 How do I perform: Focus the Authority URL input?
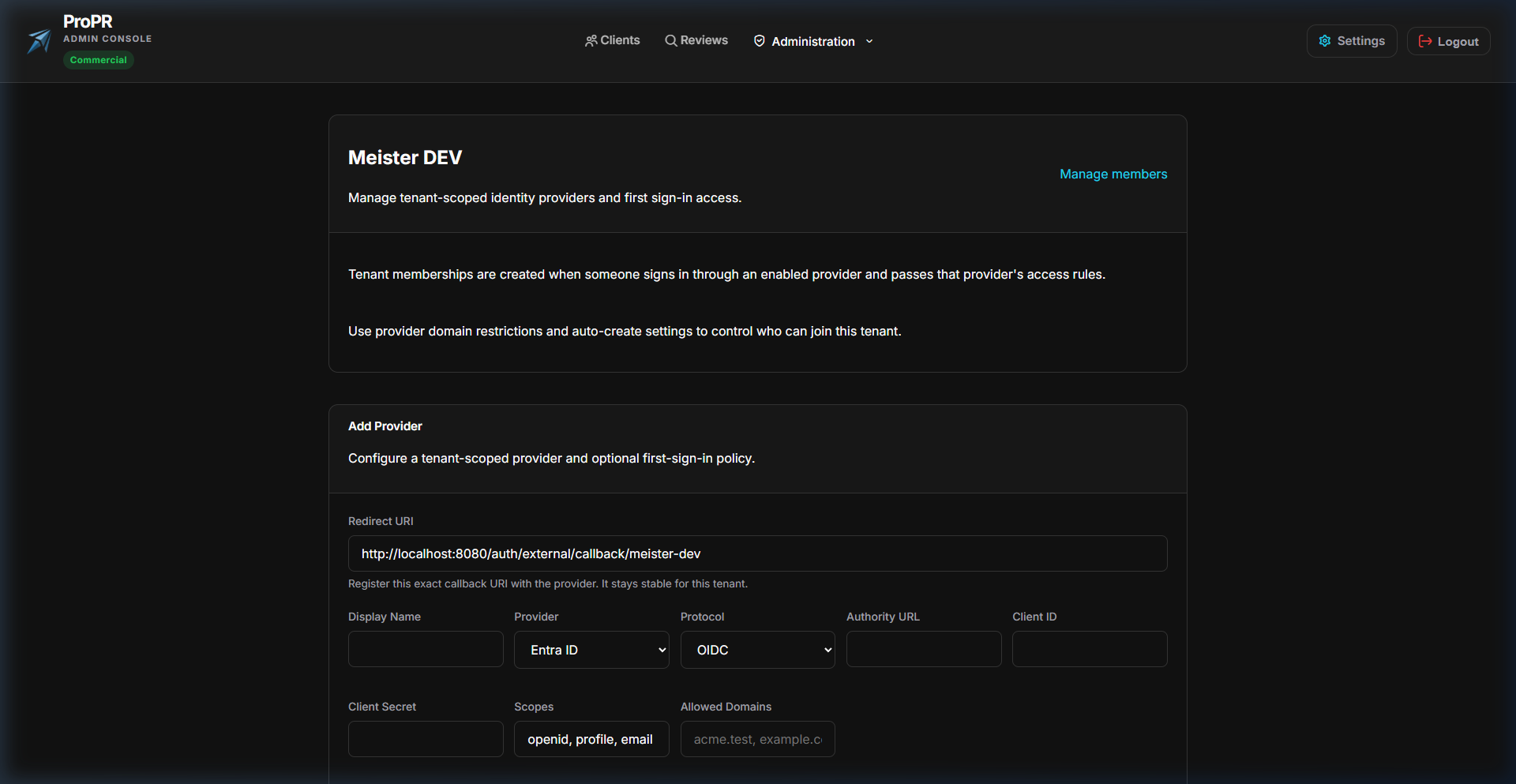click(924, 649)
